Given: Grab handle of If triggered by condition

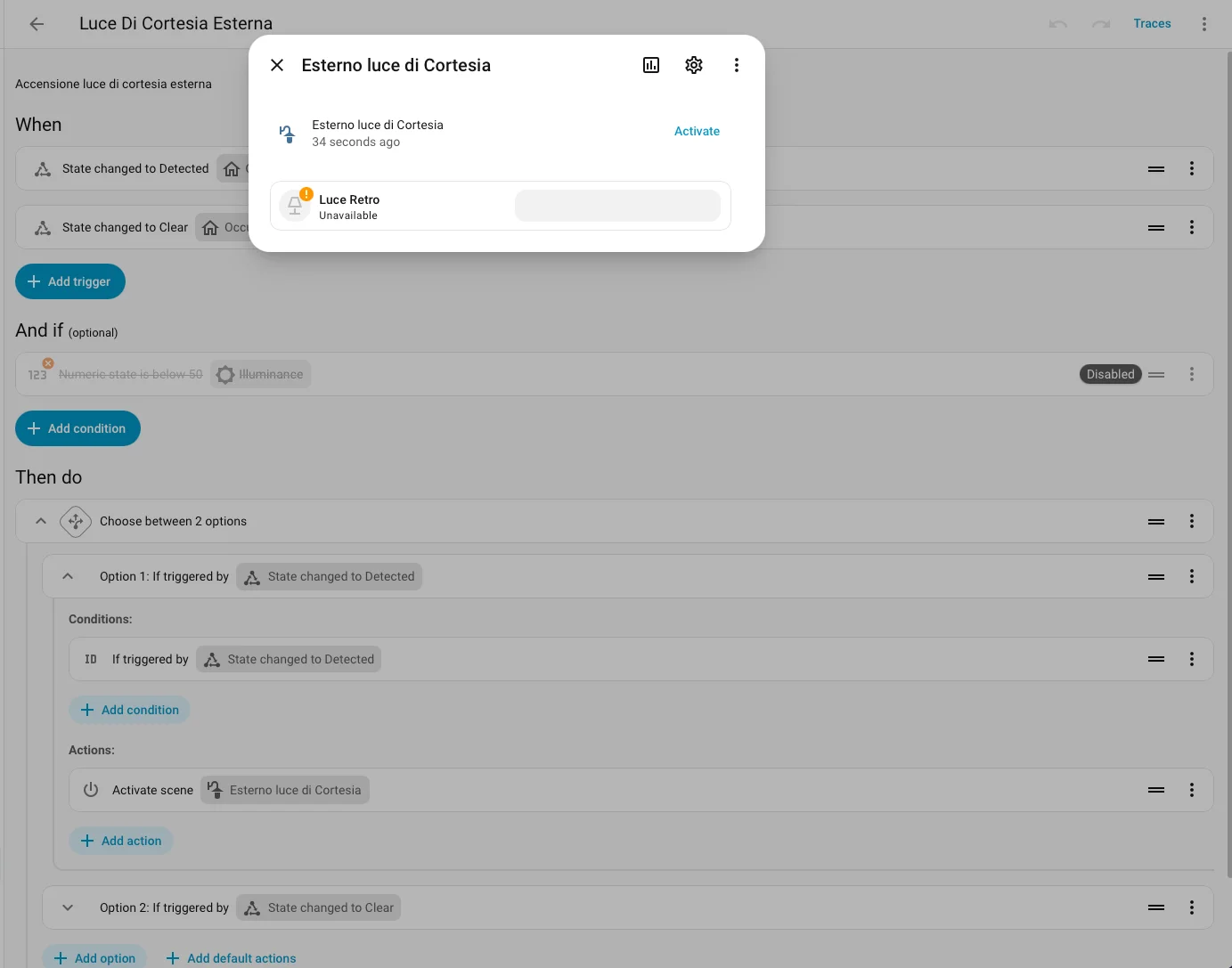Looking at the screenshot, I should pos(1156,659).
